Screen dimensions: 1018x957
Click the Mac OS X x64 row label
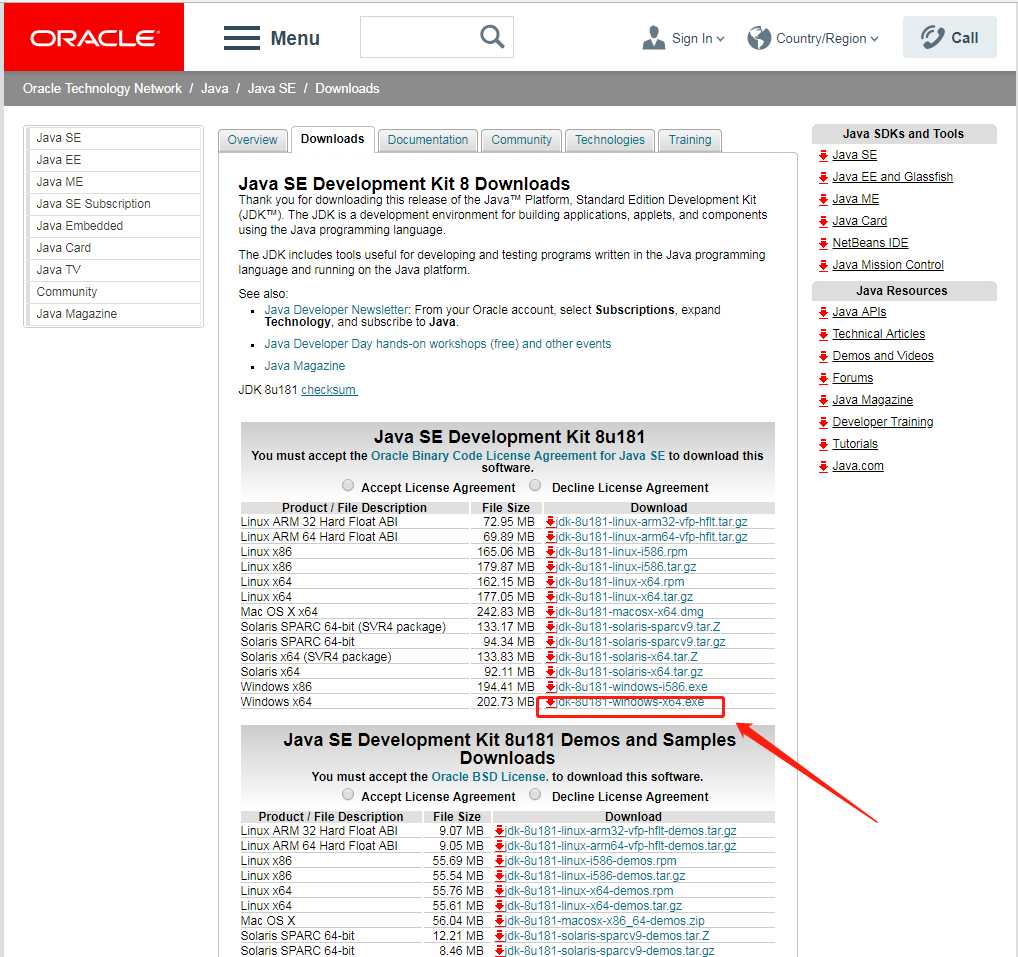(279, 612)
